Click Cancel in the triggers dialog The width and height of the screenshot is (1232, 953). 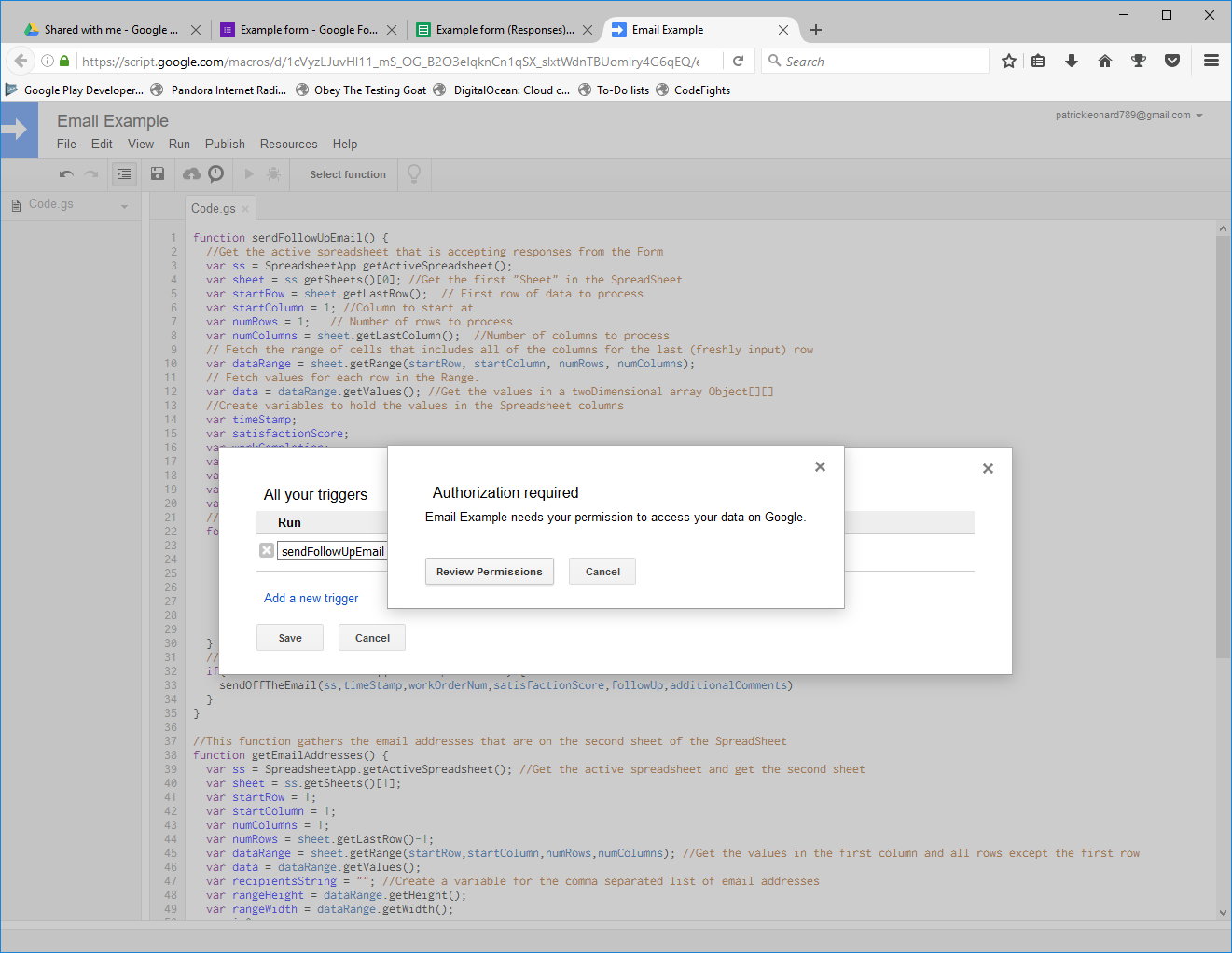[372, 638]
